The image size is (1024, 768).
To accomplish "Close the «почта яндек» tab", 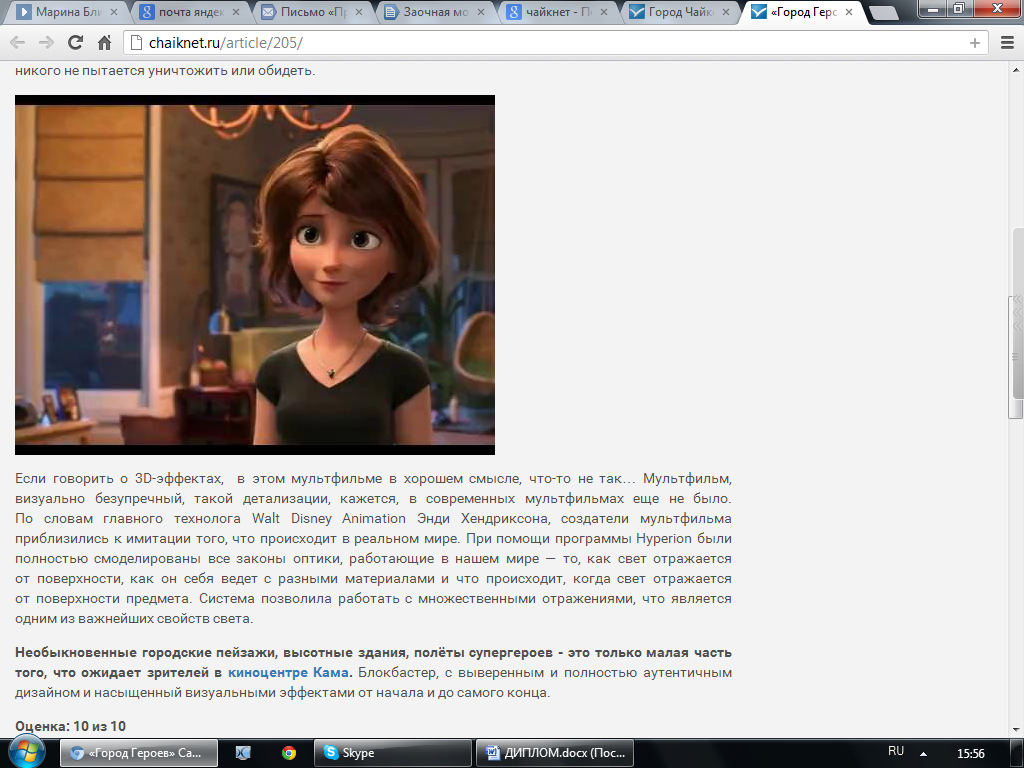I will coord(236,12).
